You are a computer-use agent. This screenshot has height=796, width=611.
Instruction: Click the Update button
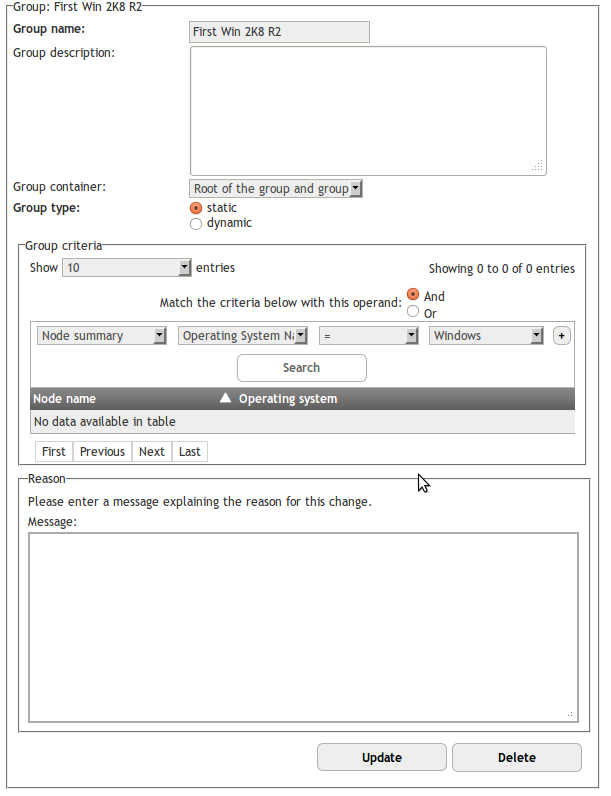point(382,757)
